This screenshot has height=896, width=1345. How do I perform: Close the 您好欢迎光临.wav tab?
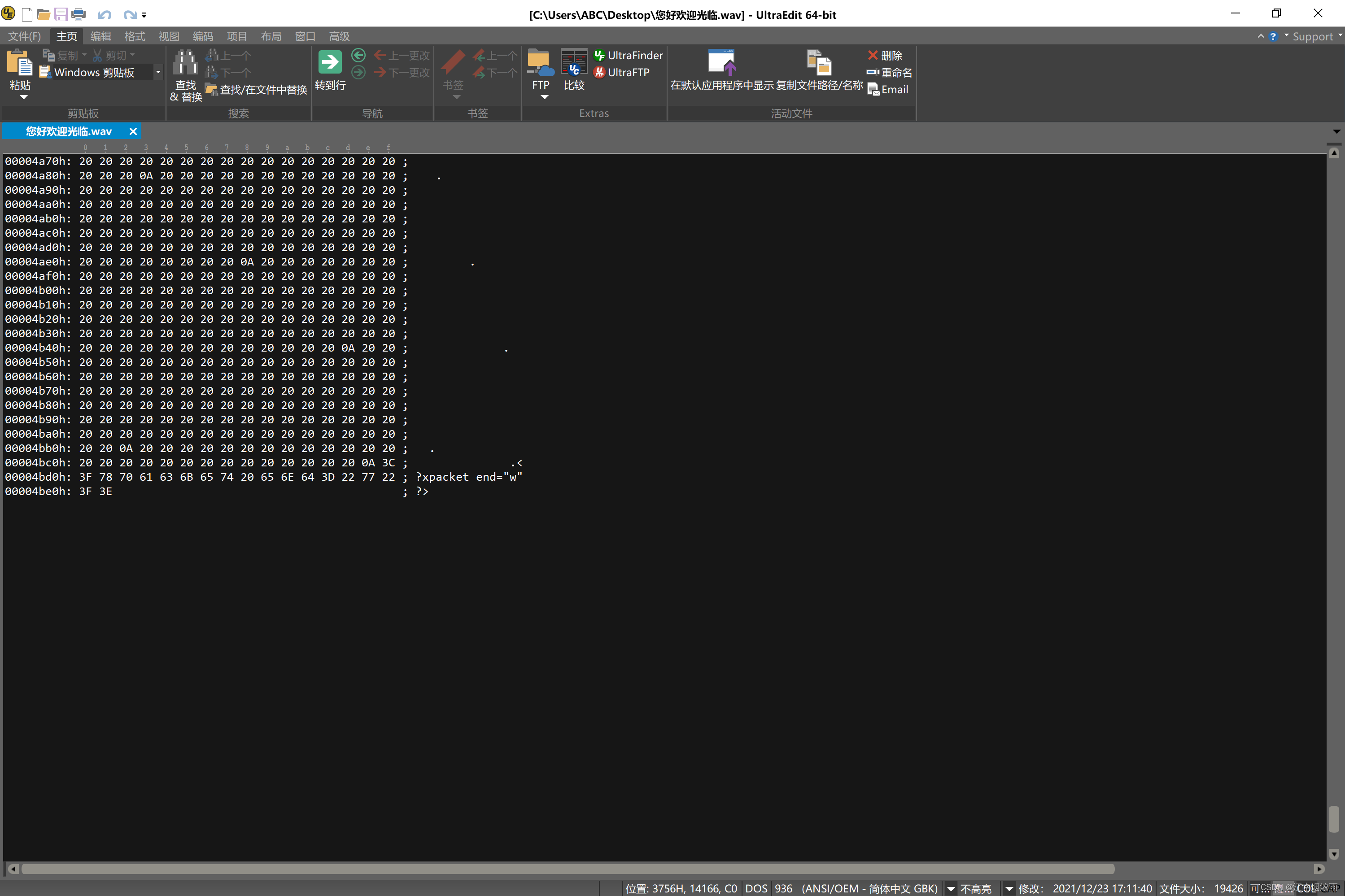(133, 131)
